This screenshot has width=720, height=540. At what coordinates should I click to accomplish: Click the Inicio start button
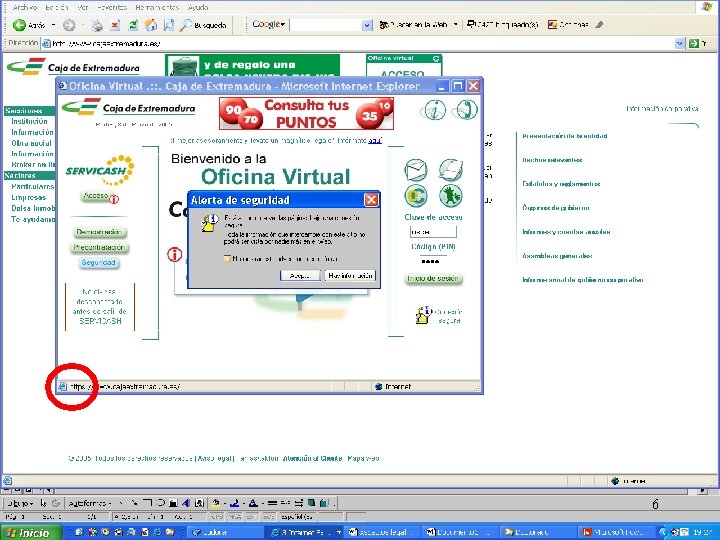(x=30, y=533)
